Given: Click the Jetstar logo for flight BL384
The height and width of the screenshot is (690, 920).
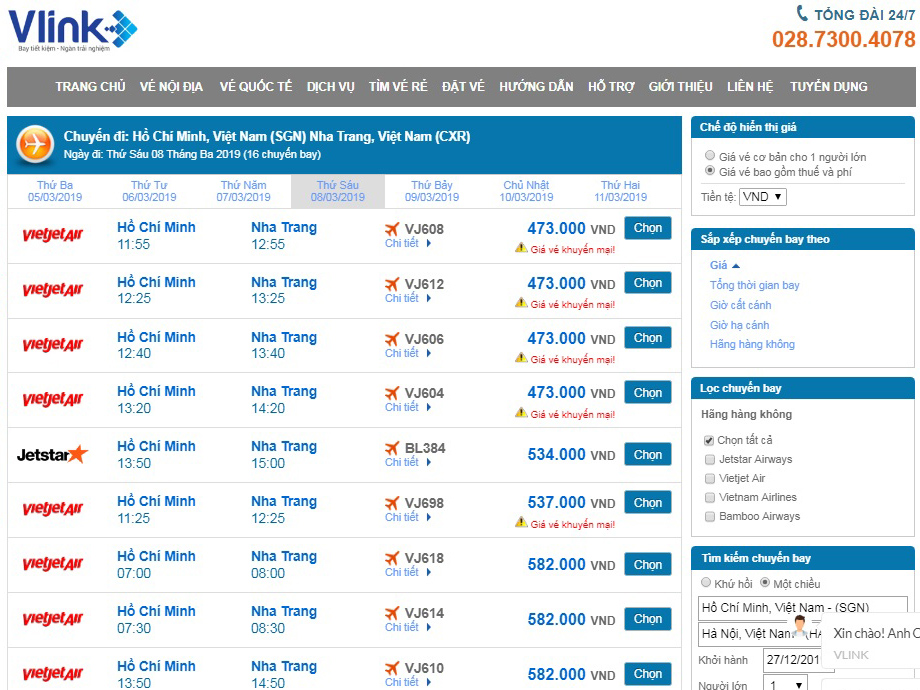Looking at the screenshot, I should (52, 454).
